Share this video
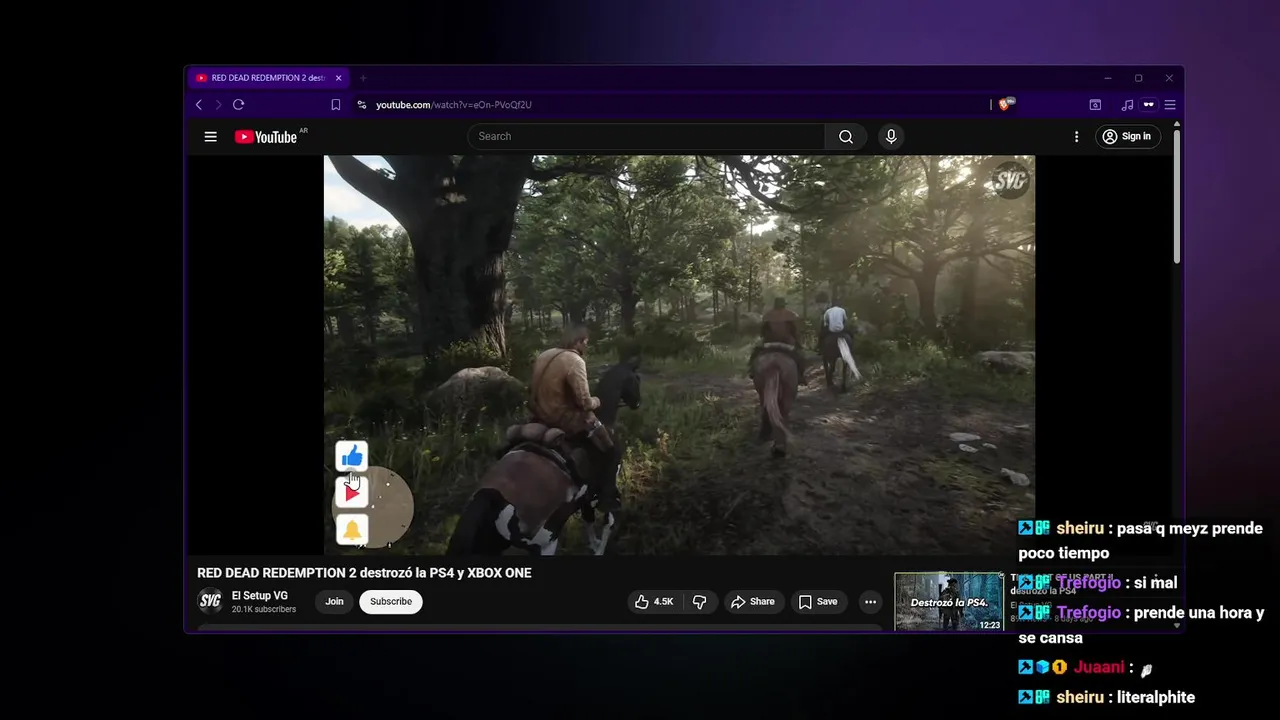 tap(753, 602)
